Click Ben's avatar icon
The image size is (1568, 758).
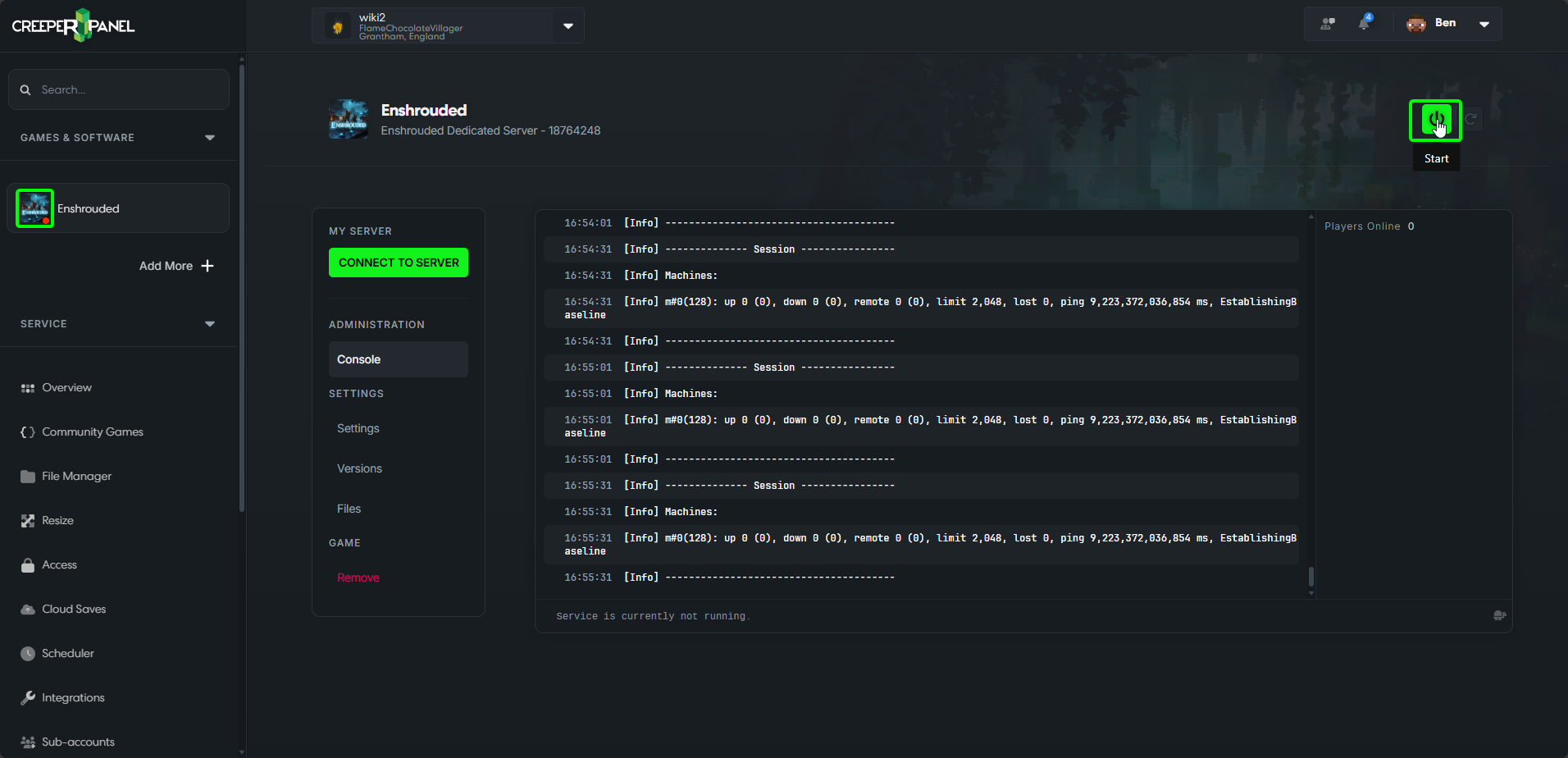tap(1416, 24)
